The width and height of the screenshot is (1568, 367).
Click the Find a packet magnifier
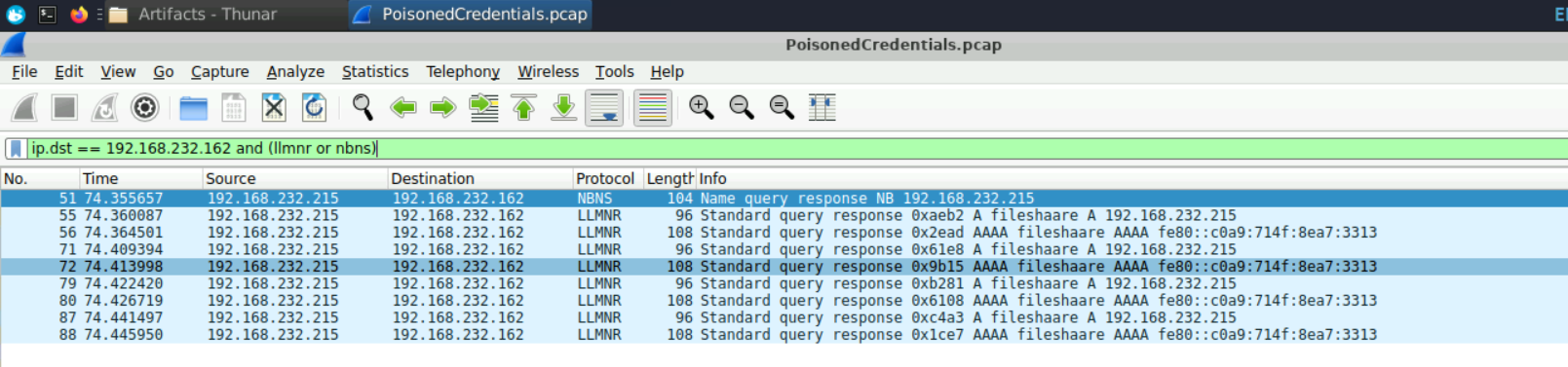pyautogui.click(x=363, y=107)
